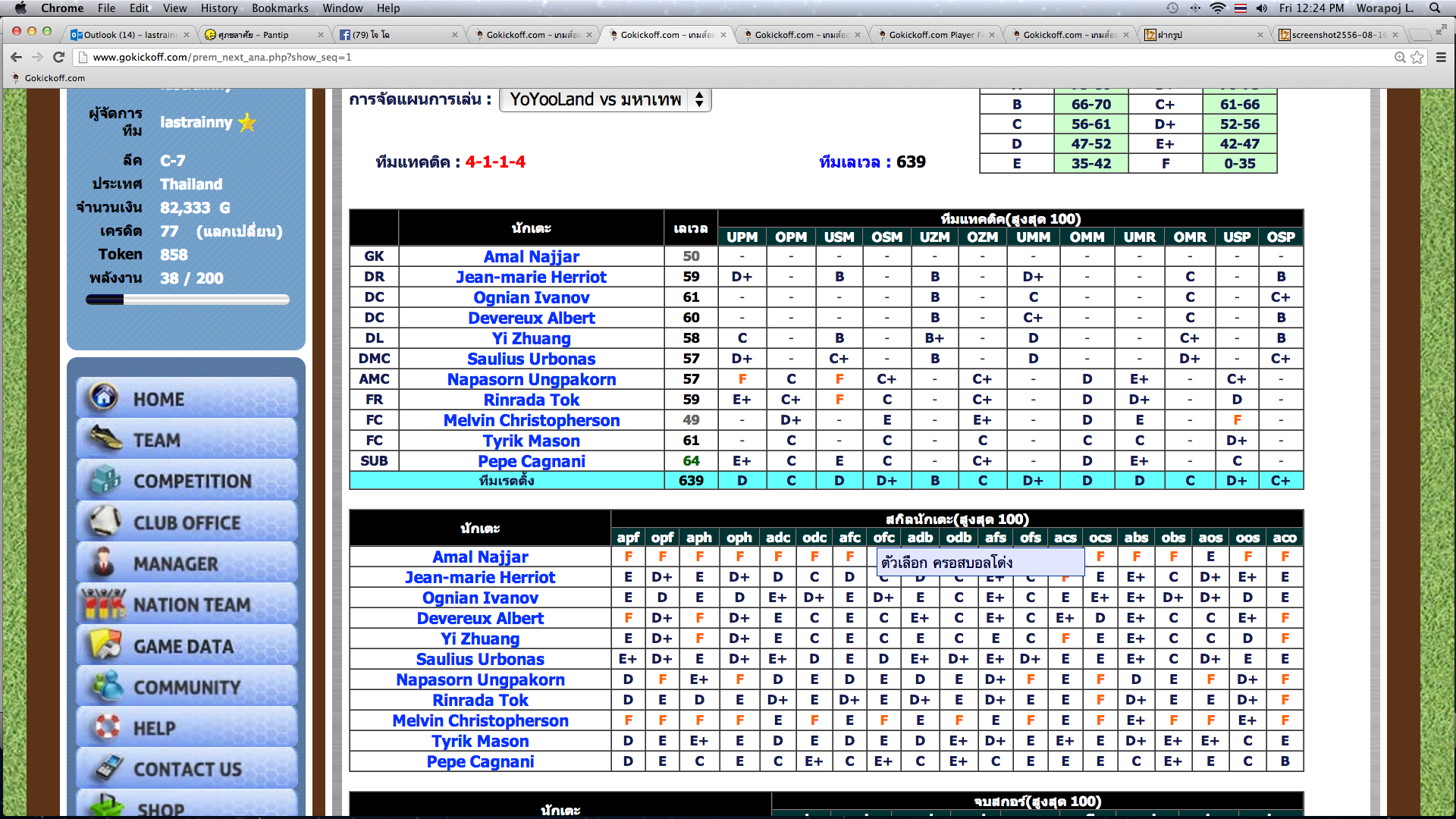Reload the page in browser toolbar

click(58, 57)
